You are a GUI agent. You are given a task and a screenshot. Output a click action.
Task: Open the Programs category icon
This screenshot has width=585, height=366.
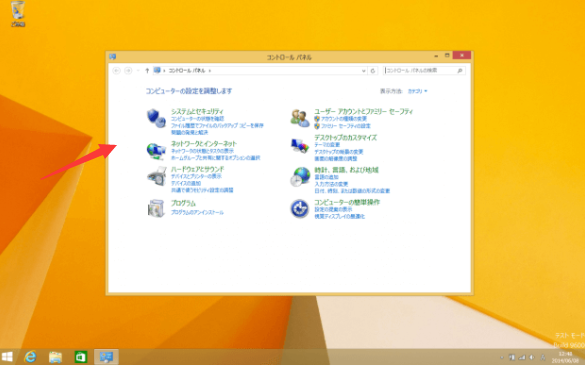(156, 208)
